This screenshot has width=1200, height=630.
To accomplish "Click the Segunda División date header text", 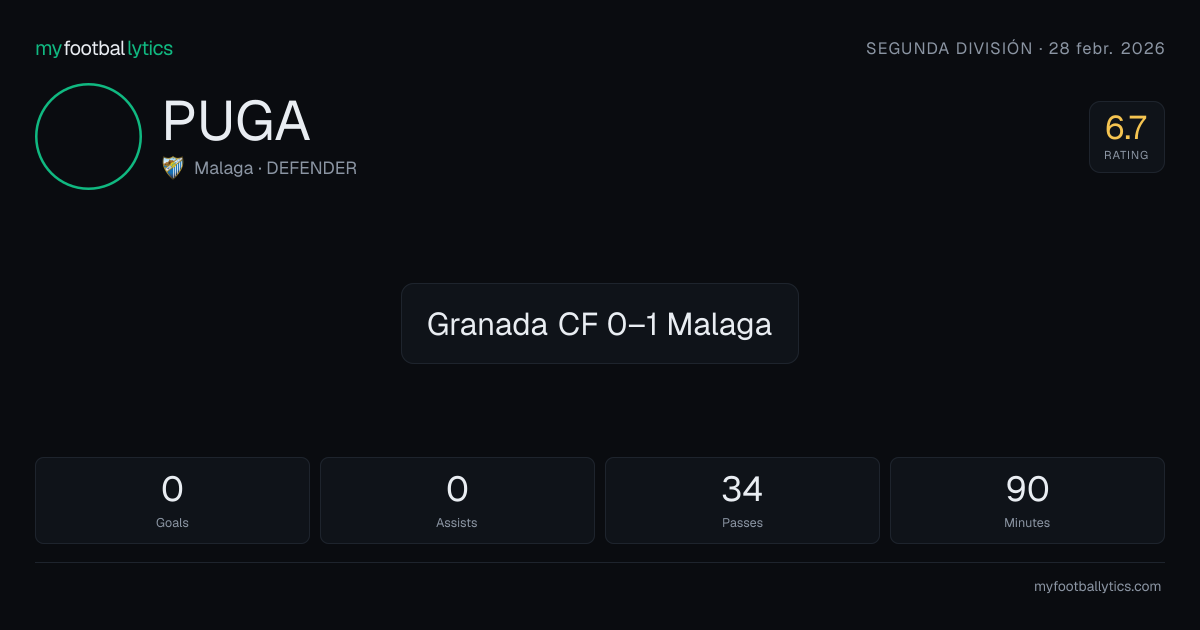I will (x=1015, y=48).
